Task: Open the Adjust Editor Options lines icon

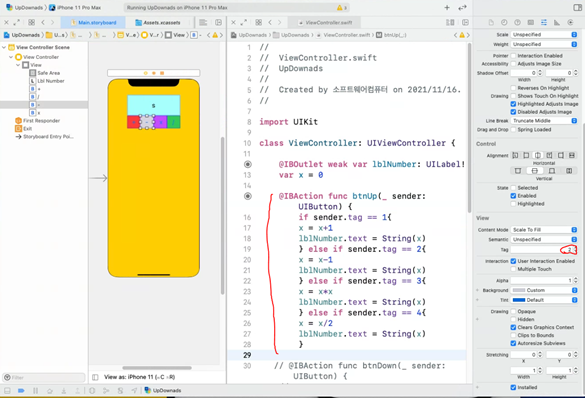Action: (203, 23)
